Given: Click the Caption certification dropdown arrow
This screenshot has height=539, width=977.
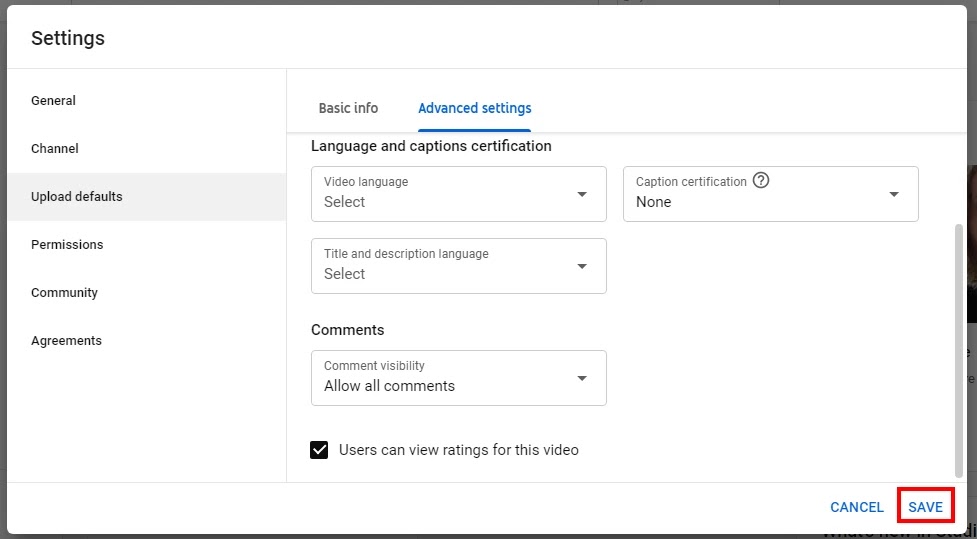Looking at the screenshot, I should pos(894,194).
